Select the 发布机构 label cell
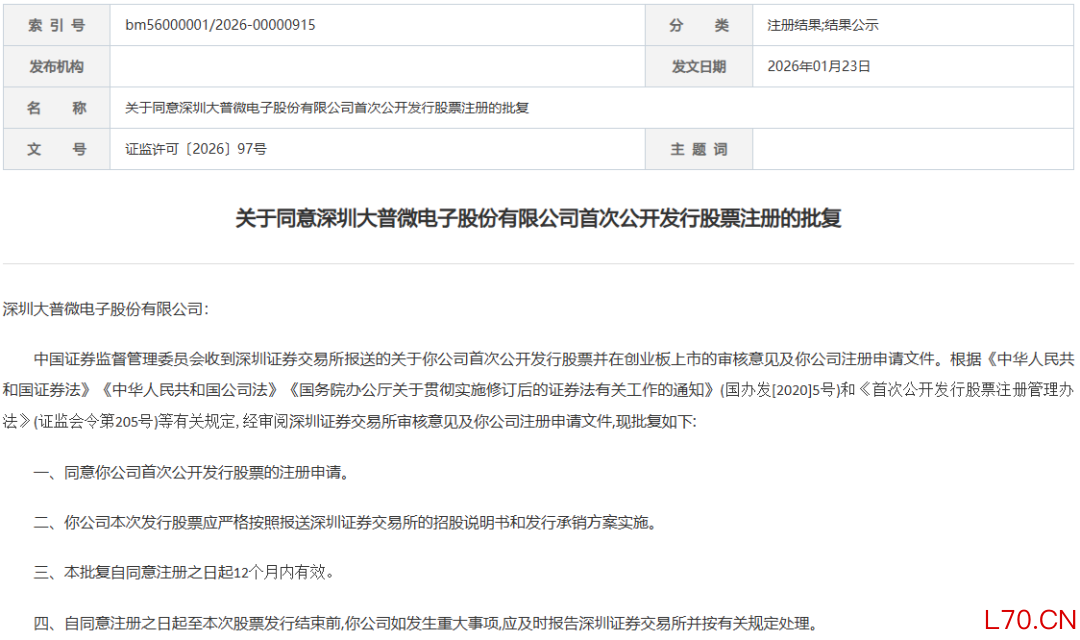1080x640 pixels. (x=56, y=67)
